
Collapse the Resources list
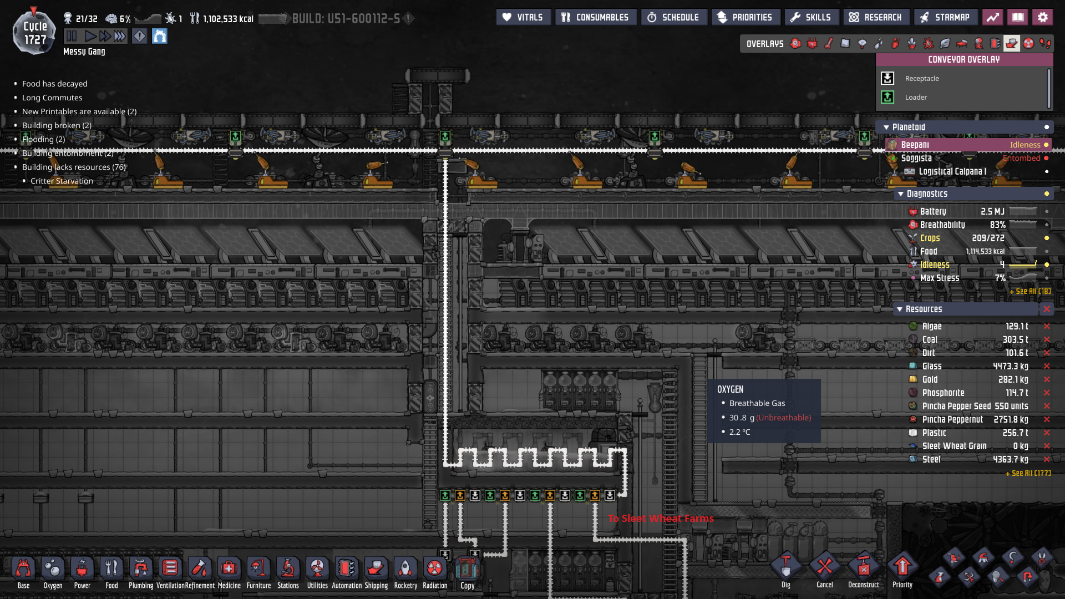(900, 309)
